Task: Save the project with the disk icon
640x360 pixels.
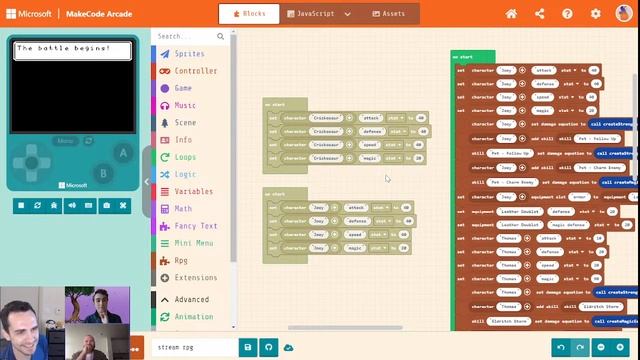Action: (248, 347)
